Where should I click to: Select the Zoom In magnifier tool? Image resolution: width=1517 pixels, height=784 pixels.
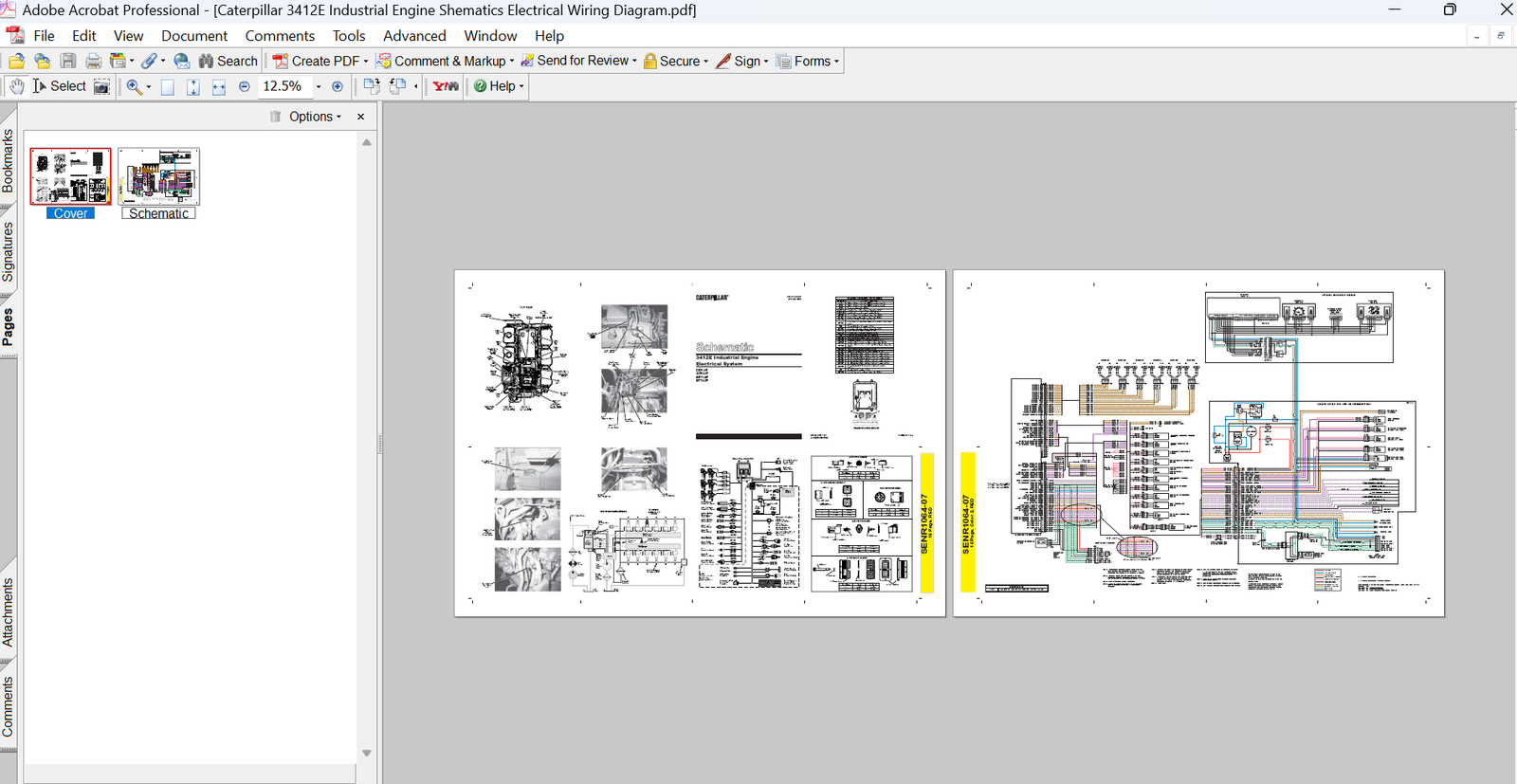click(x=134, y=86)
